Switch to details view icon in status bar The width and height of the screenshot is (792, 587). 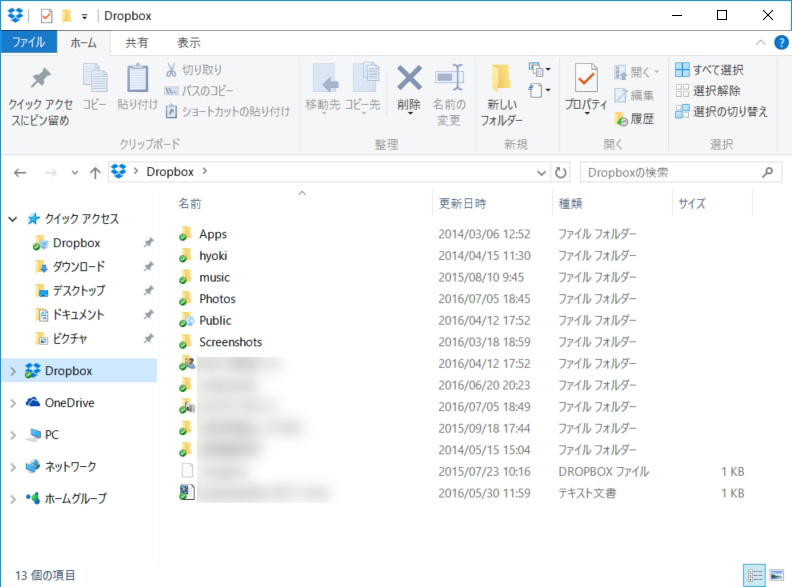(x=755, y=575)
